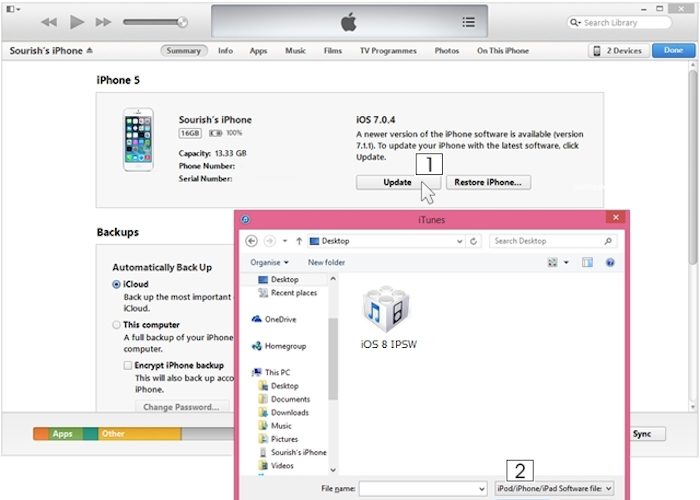The width and height of the screenshot is (700, 500).
Task: Open the Up Next list icon
Action: [x=469, y=22]
